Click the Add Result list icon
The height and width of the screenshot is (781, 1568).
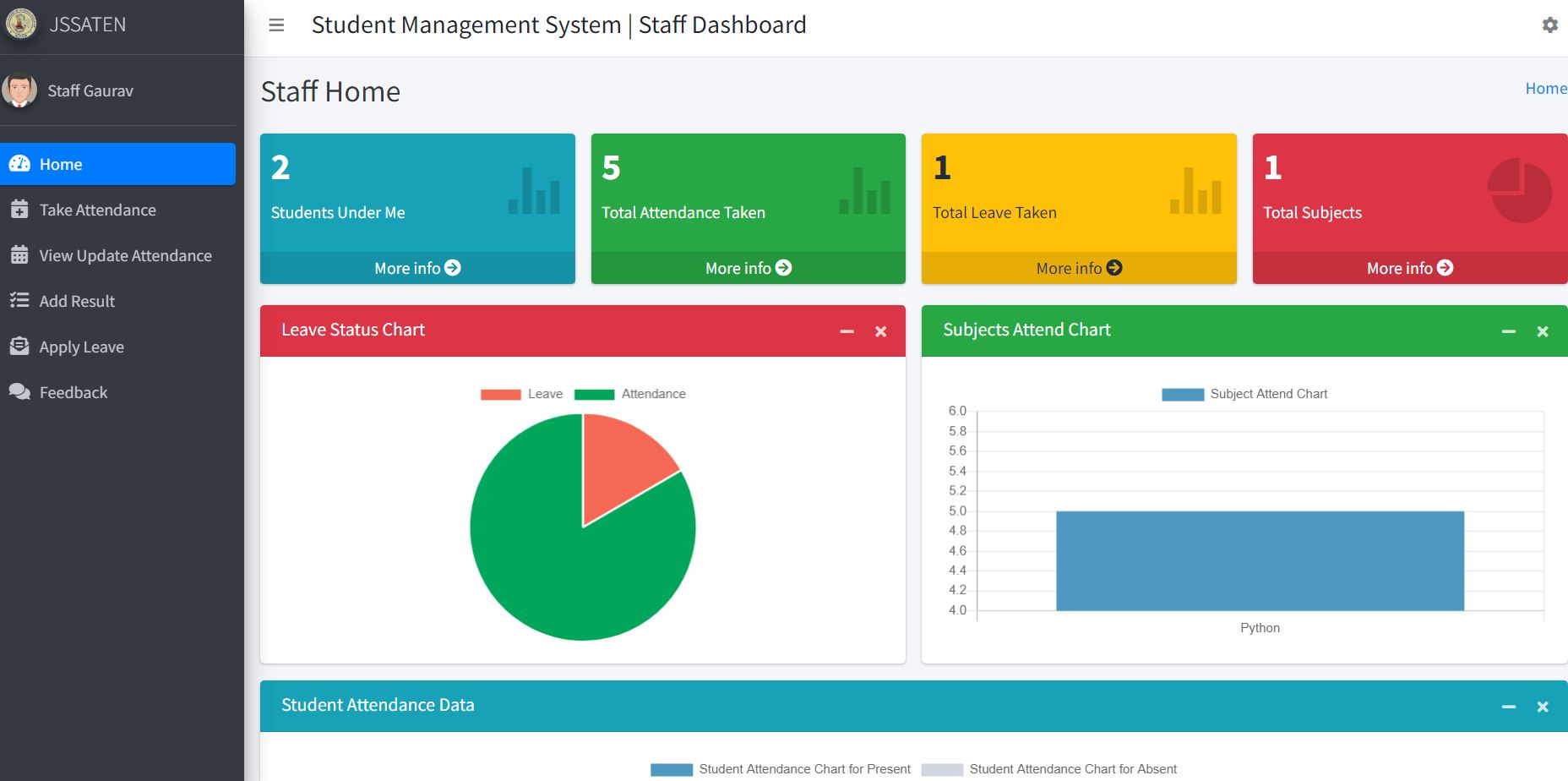coord(19,301)
